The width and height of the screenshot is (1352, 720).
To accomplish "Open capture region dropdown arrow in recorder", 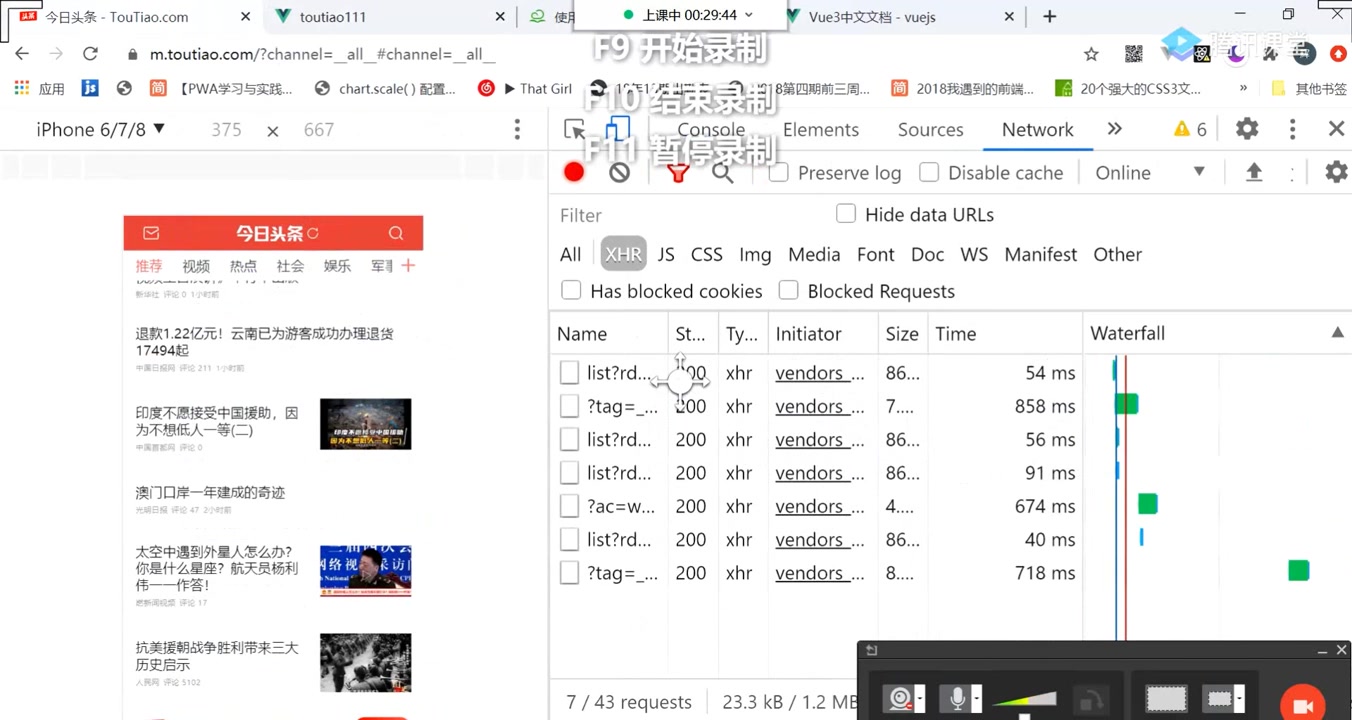I will [1239, 698].
